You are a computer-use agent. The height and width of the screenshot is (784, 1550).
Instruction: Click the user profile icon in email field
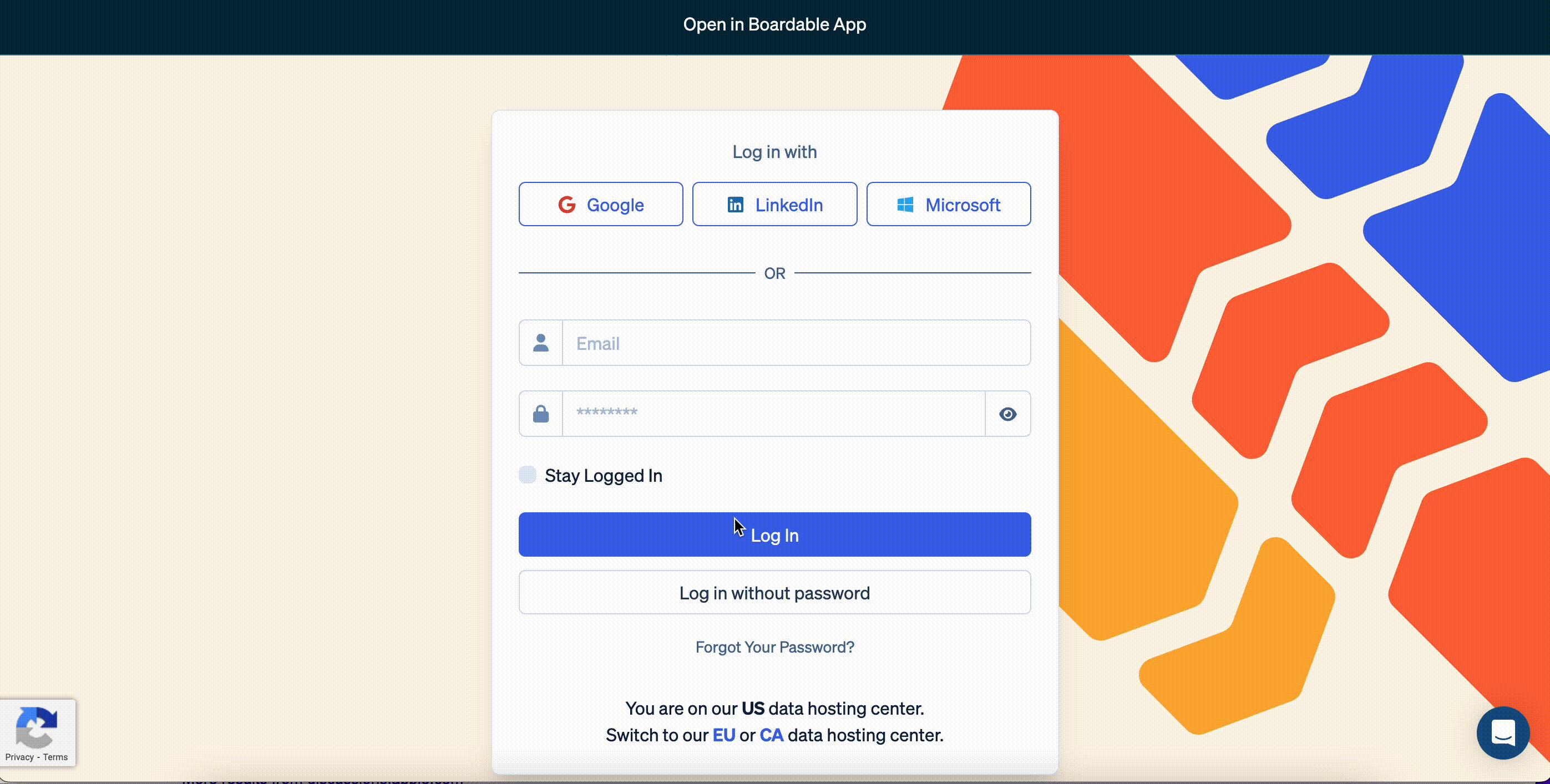pos(541,343)
